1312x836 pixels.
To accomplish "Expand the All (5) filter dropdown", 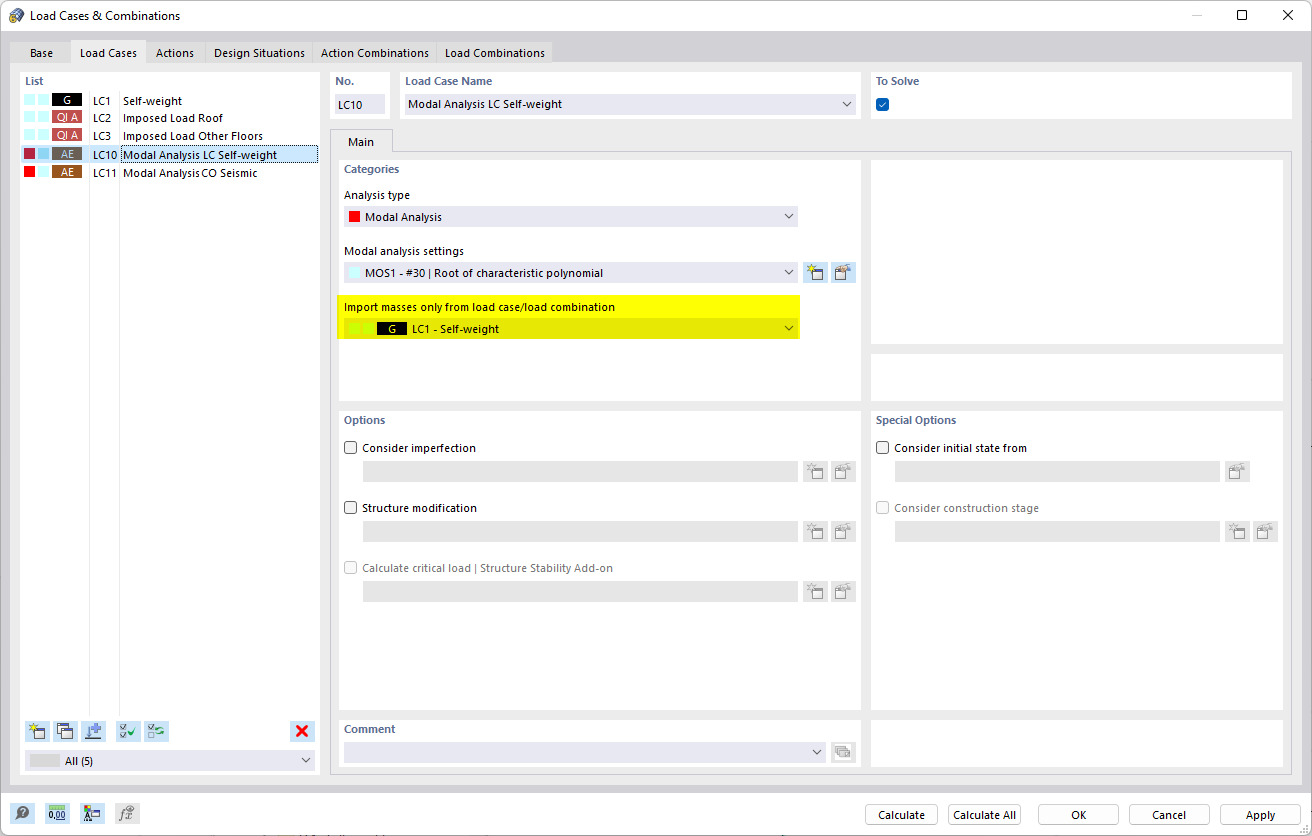I will point(305,760).
